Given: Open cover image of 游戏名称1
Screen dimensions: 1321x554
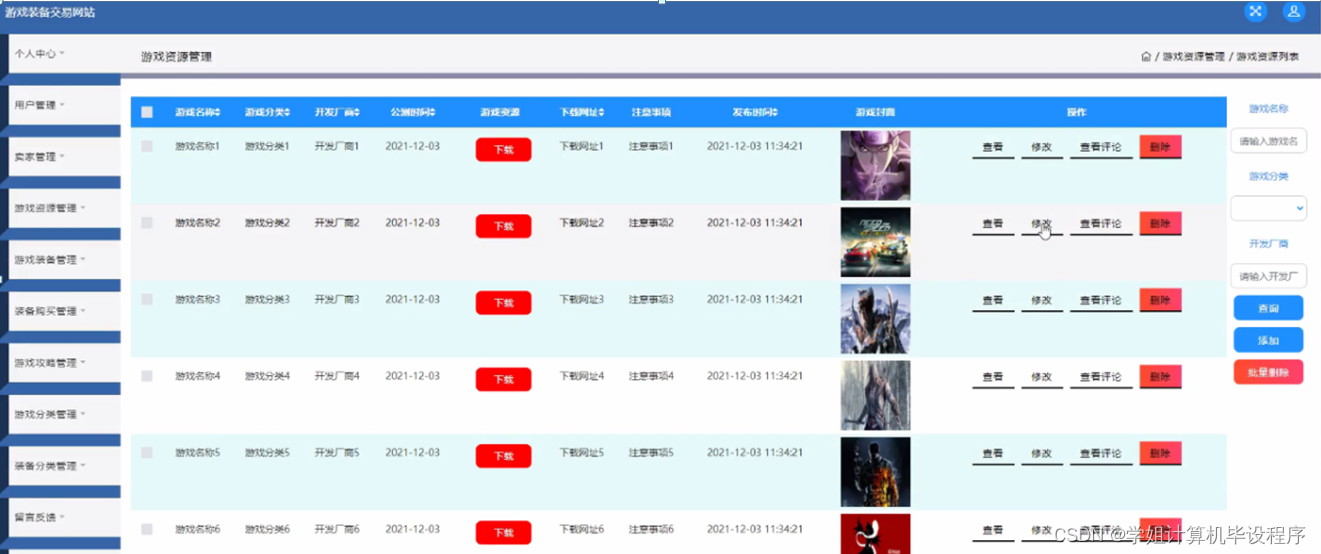Looking at the screenshot, I should click(875, 165).
